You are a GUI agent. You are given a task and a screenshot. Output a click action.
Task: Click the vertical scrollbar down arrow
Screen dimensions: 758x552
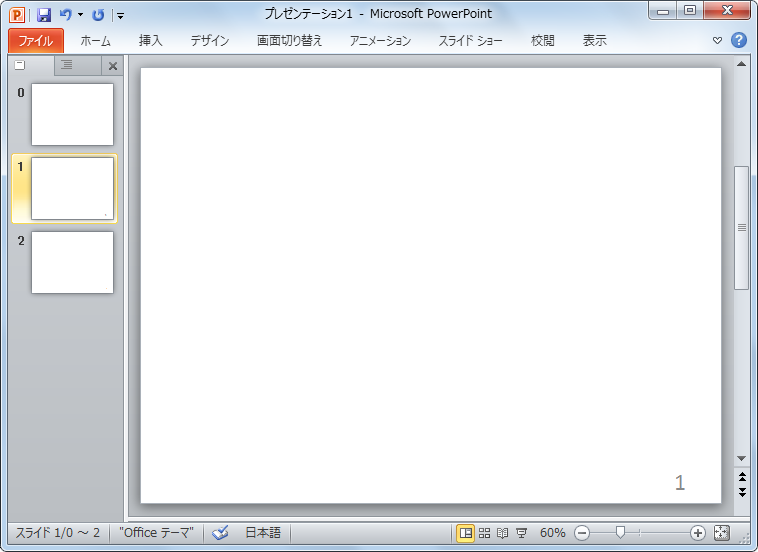pyautogui.click(x=741, y=458)
